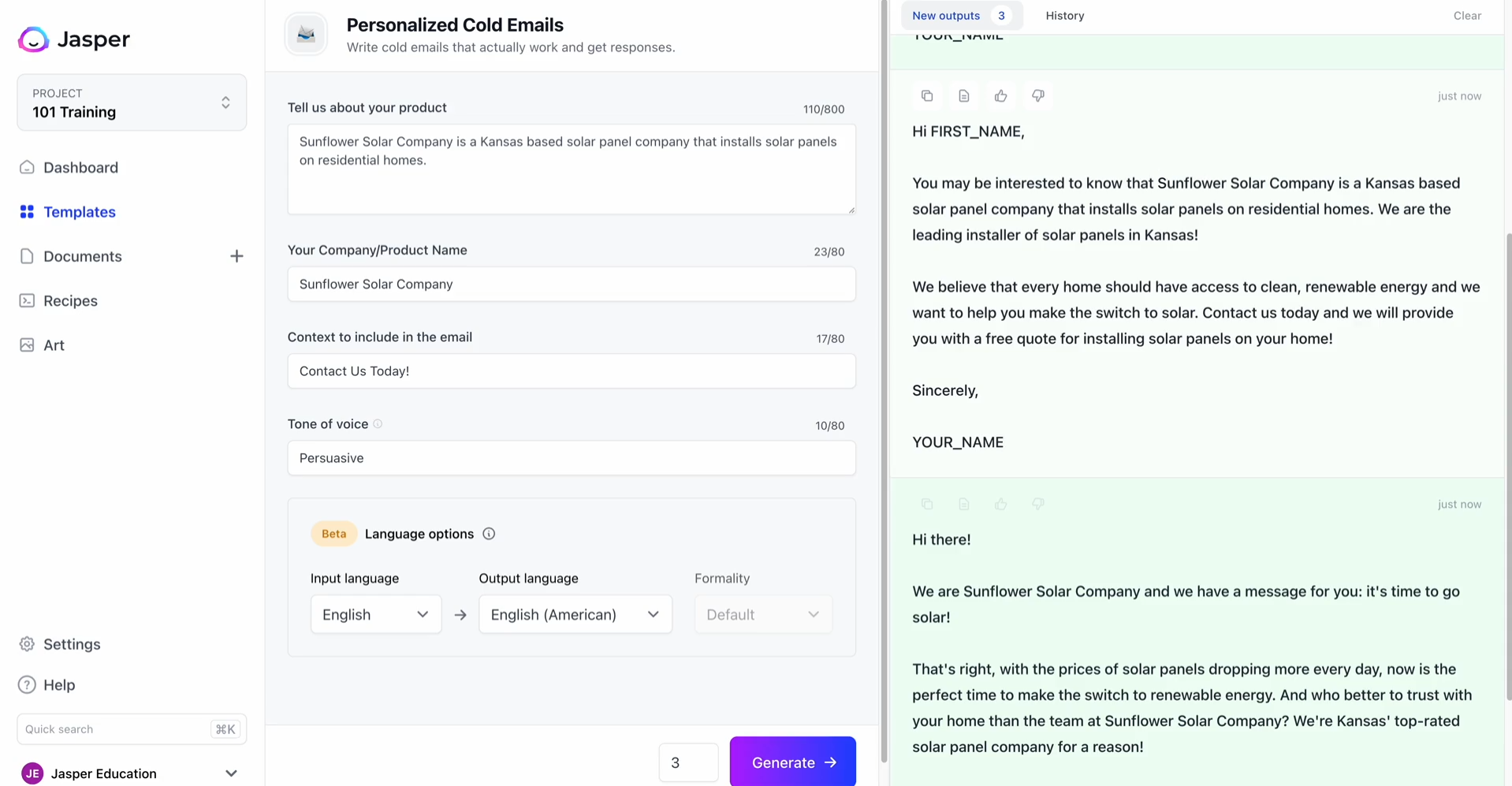Copy the first email output to clipboard
The image size is (1512, 786).
tap(927, 96)
